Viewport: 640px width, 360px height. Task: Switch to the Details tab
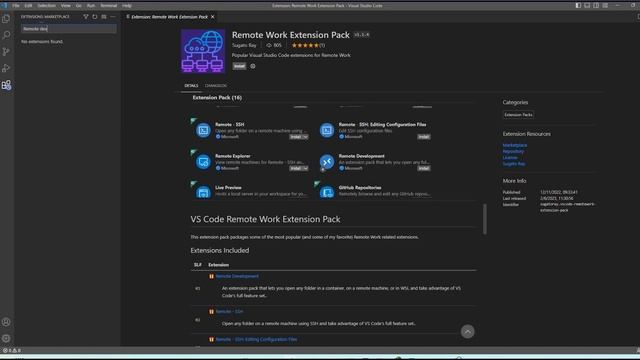pyautogui.click(x=191, y=86)
